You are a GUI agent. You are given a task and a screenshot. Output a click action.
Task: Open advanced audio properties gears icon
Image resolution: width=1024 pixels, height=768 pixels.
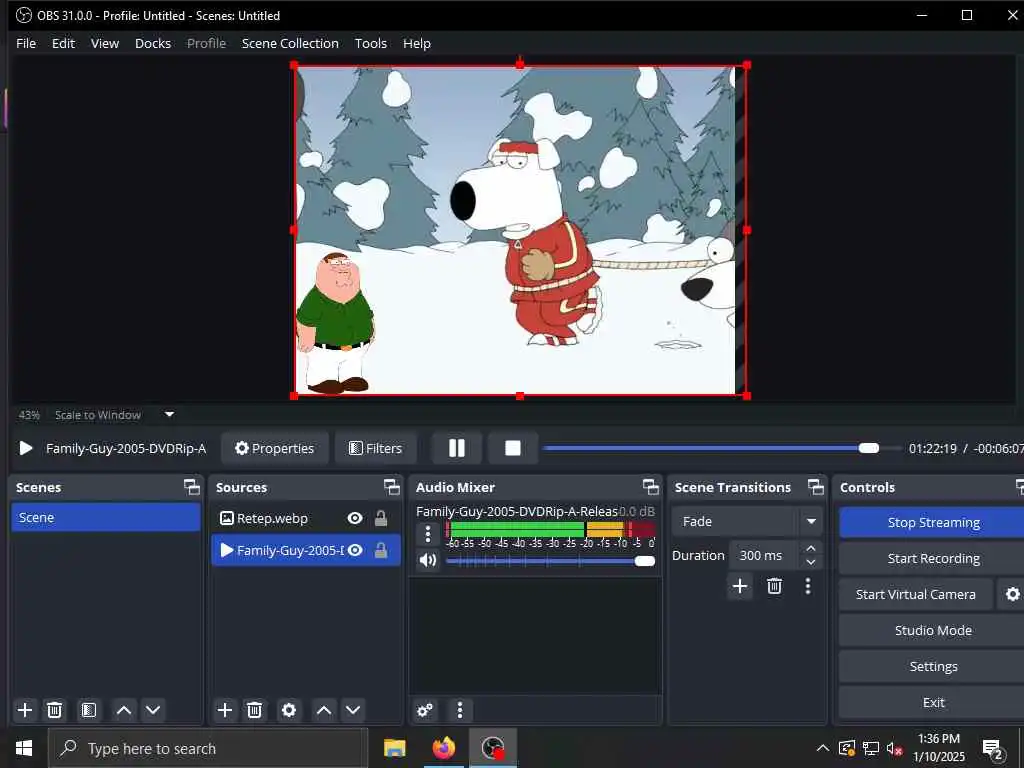click(425, 710)
